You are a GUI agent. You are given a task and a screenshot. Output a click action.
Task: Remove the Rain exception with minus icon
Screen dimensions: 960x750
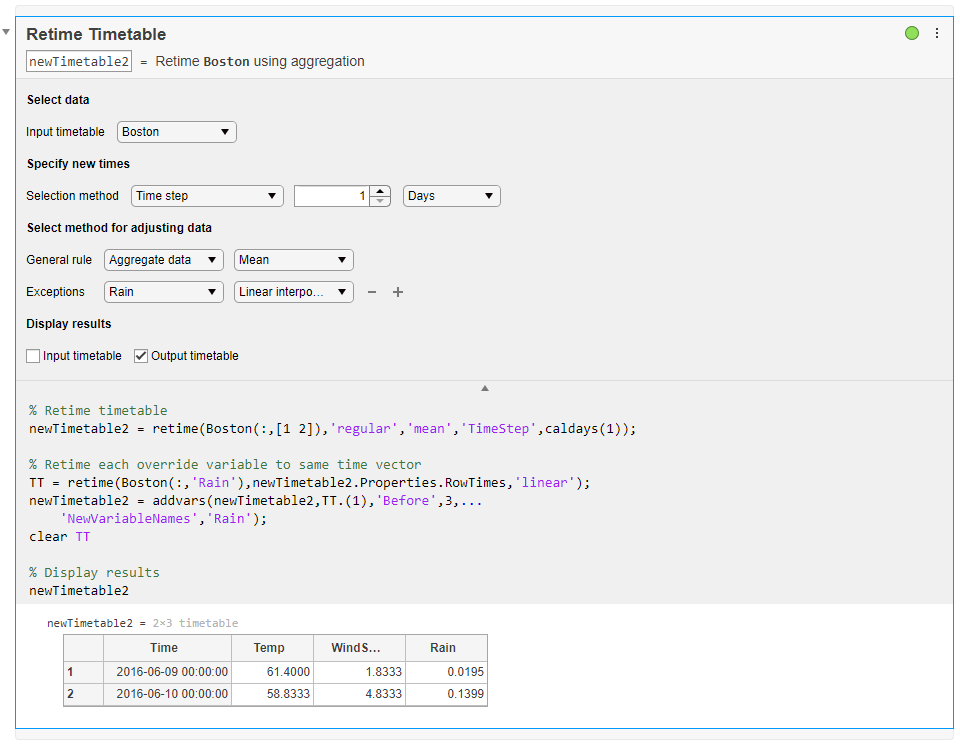372,292
